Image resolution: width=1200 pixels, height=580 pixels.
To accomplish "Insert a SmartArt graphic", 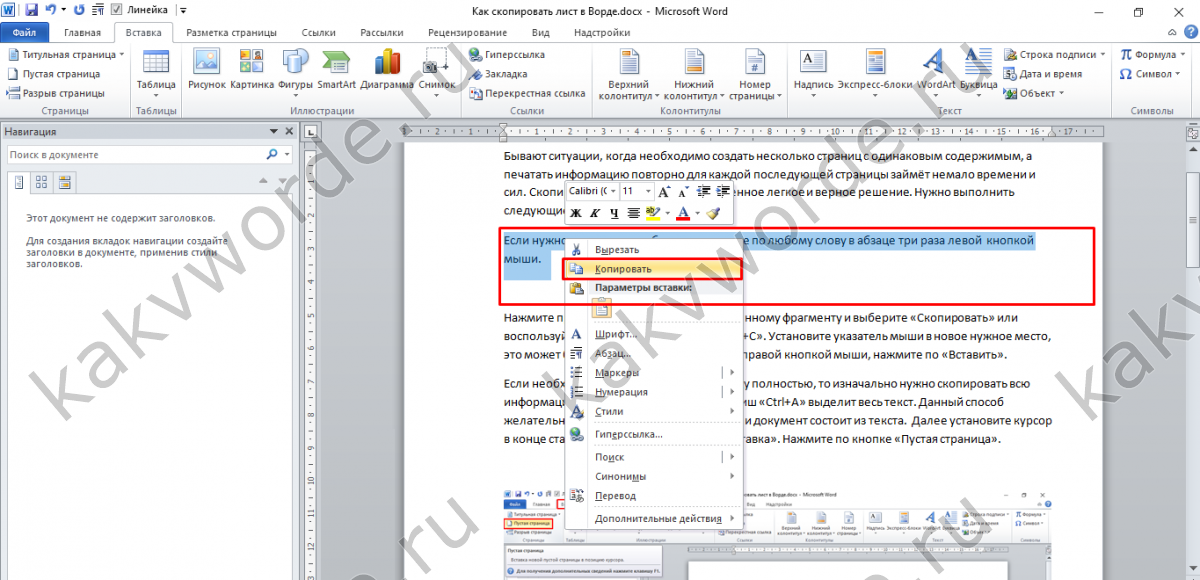I will coord(336,70).
